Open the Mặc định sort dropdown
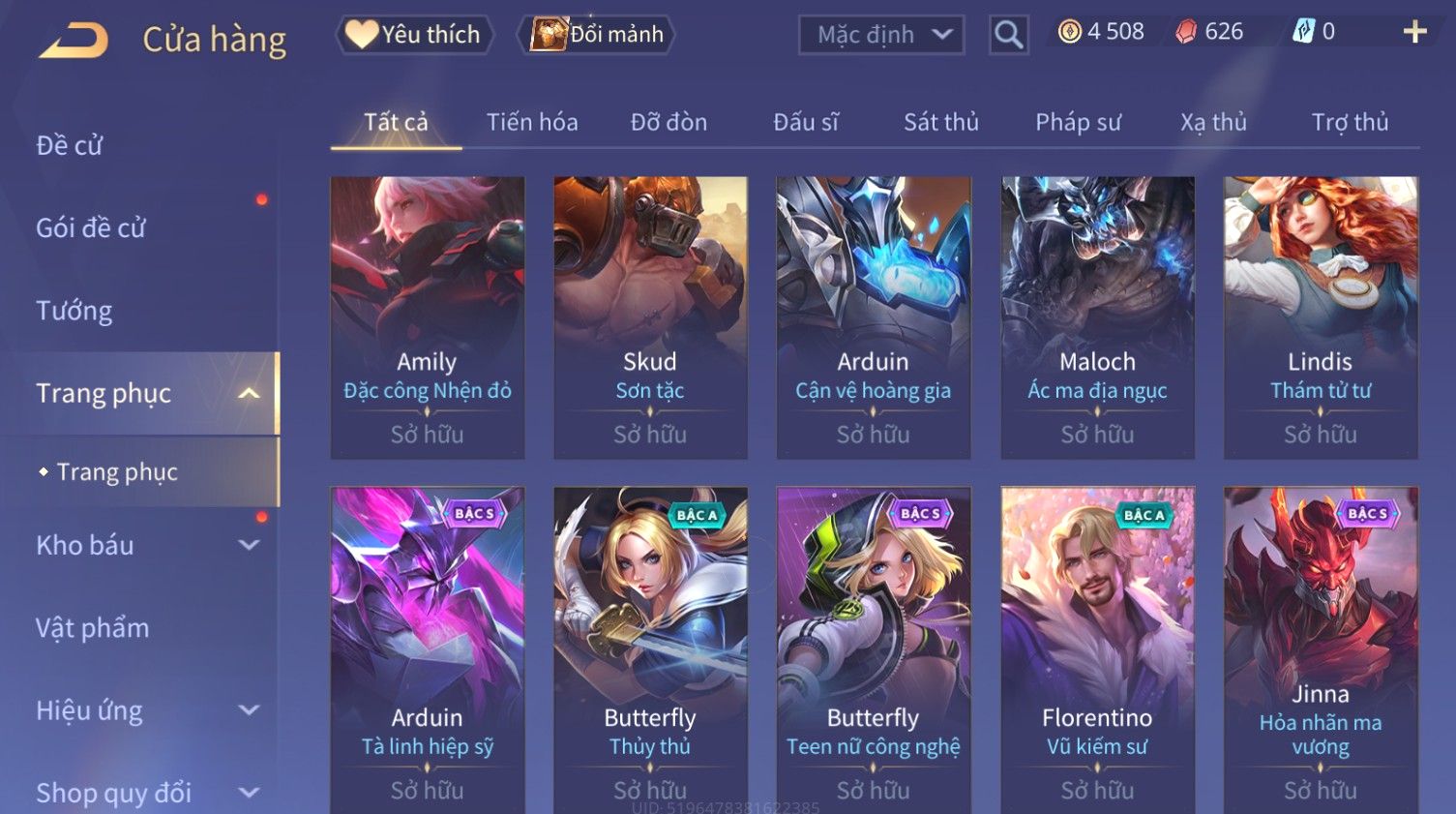This screenshot has width=1456, height=814. (x=881, y=35)
